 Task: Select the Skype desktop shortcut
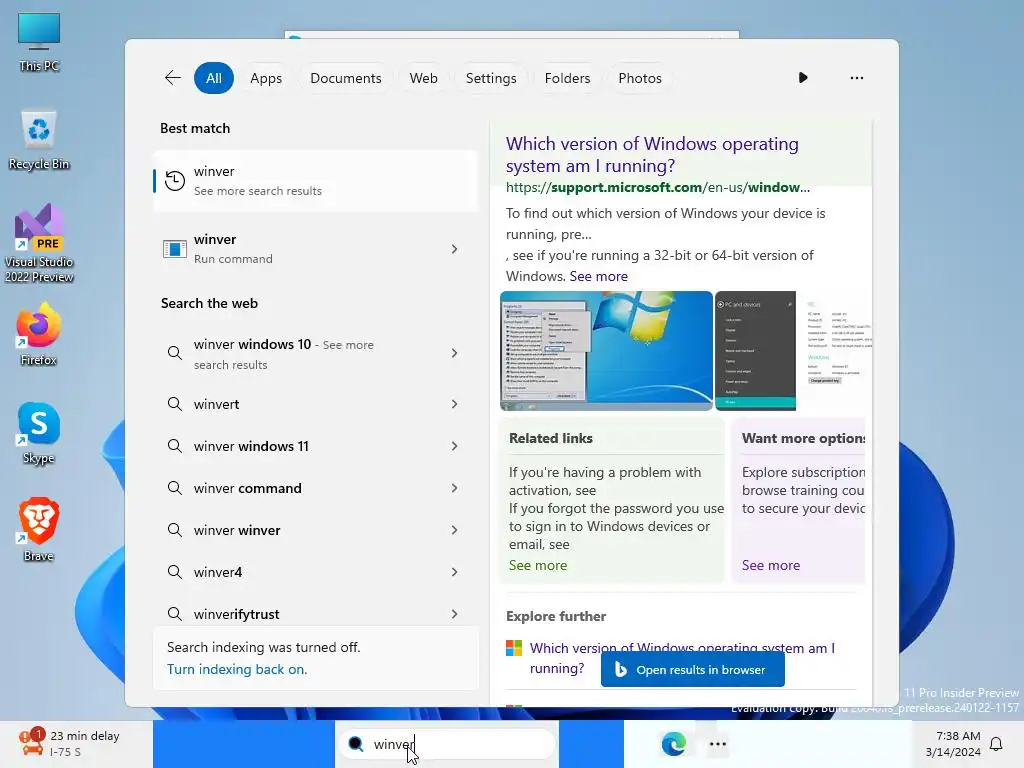[x=39, y=433]
